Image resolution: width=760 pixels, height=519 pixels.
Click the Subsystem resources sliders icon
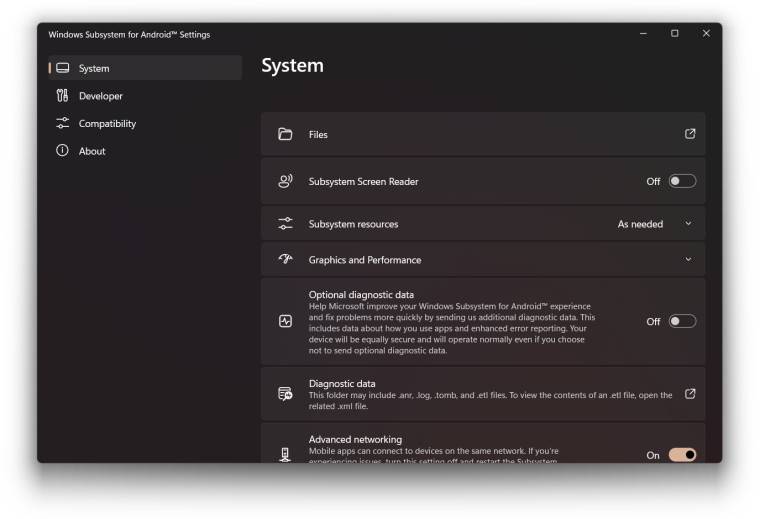tap(285, 223)
